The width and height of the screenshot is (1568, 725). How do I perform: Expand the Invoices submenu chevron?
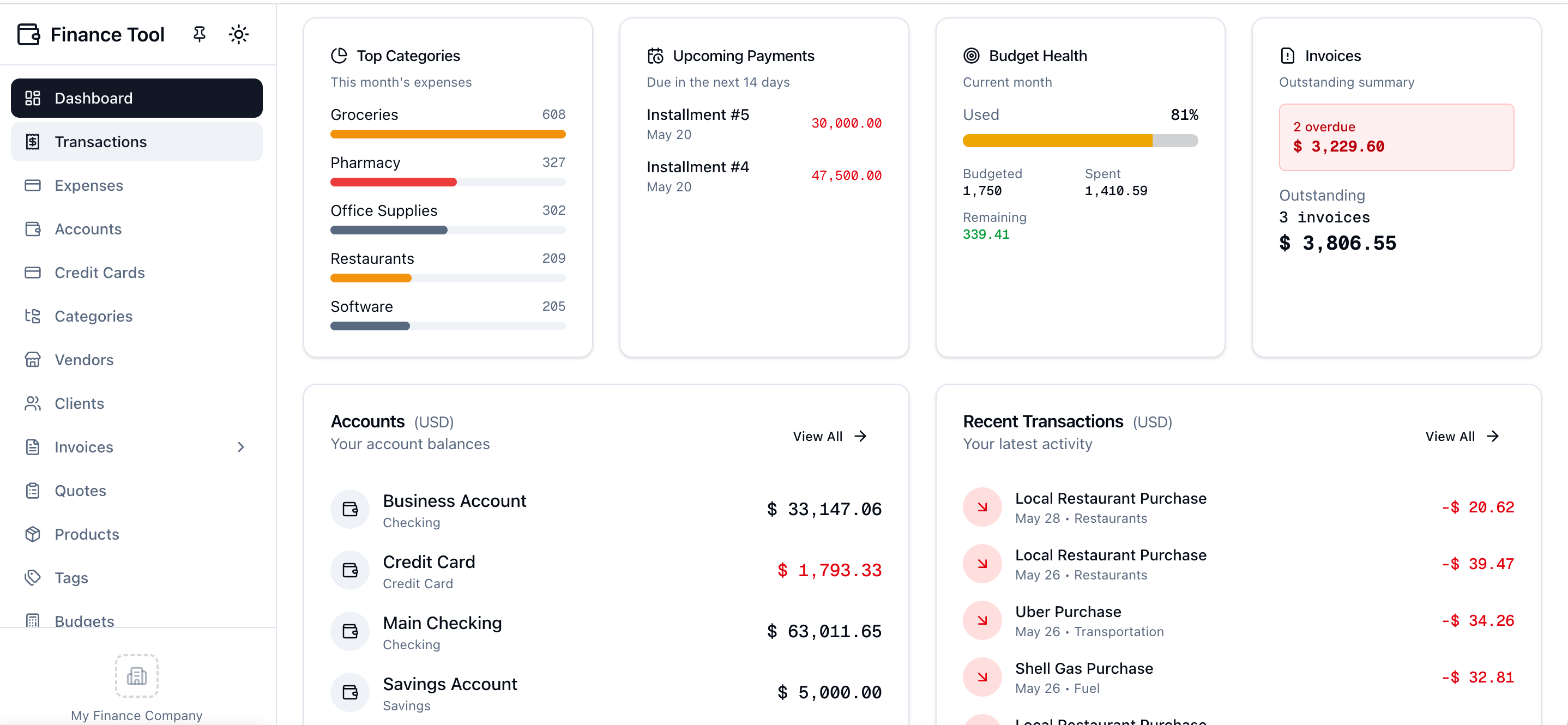[x=241, y=447]
